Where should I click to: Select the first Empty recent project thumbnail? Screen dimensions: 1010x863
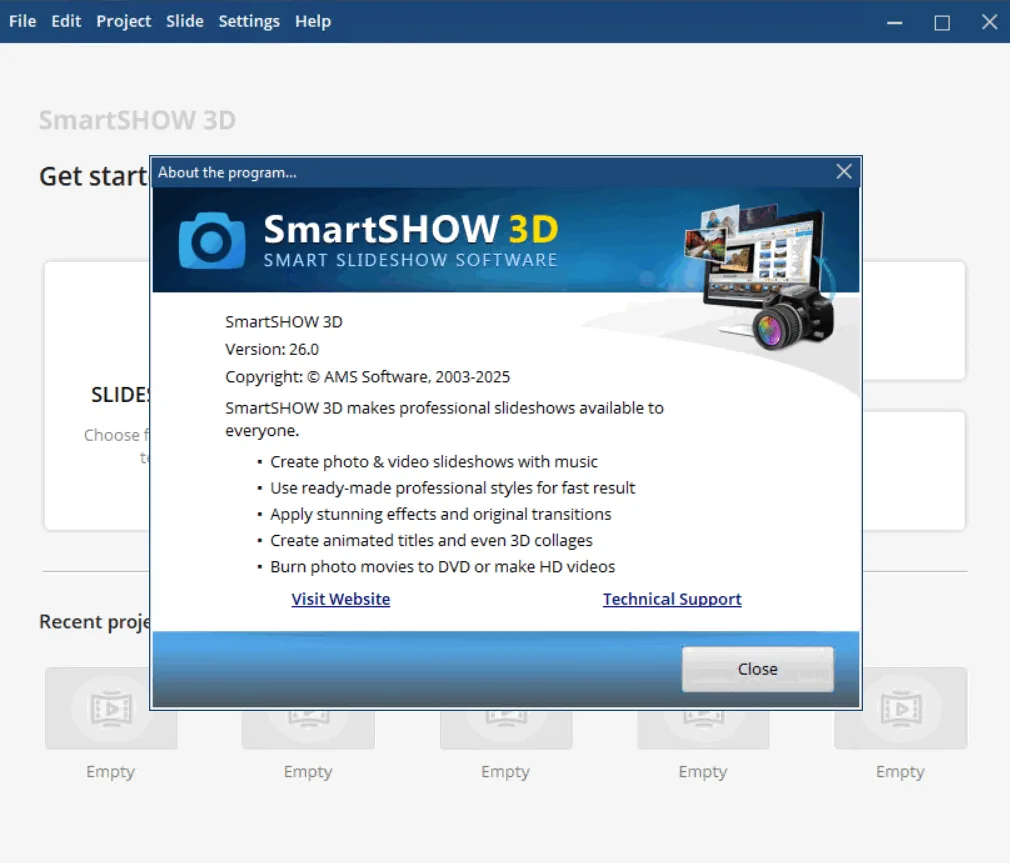[x=111, y=708]
